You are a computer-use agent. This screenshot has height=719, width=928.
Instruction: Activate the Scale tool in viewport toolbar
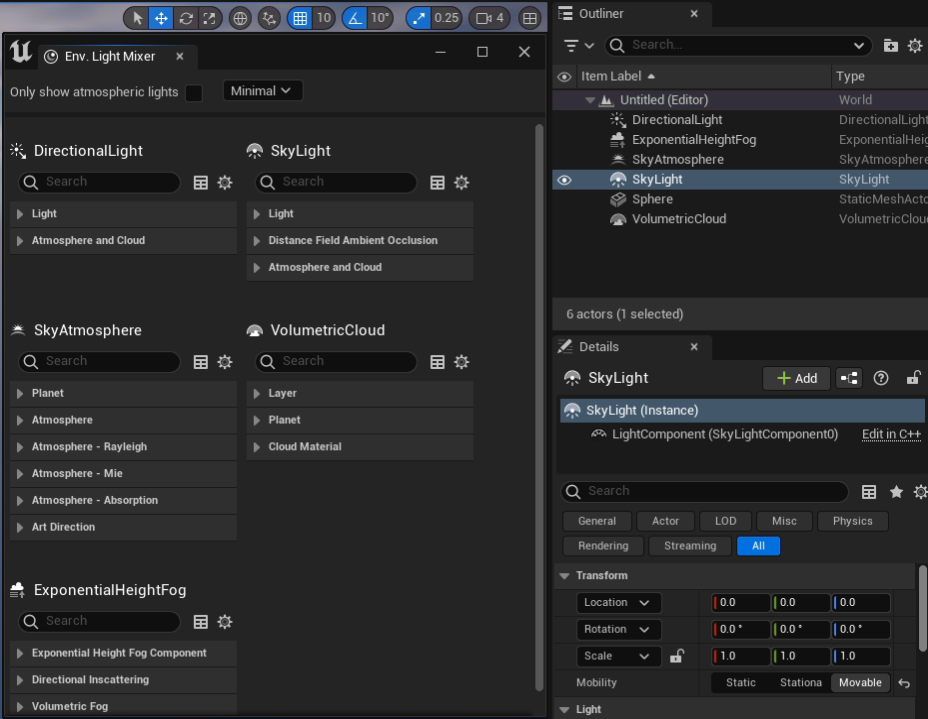(210, 18)
